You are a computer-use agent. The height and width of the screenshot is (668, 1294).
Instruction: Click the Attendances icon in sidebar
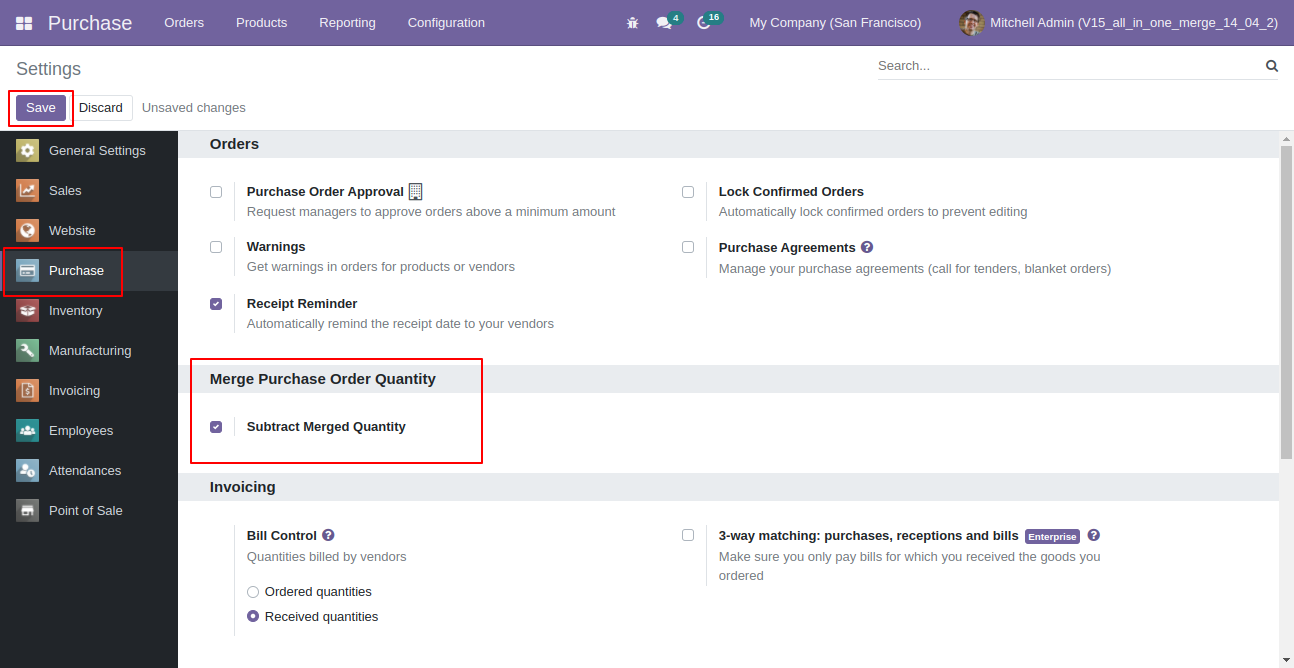pyautogui.click(x=27, y=471)
